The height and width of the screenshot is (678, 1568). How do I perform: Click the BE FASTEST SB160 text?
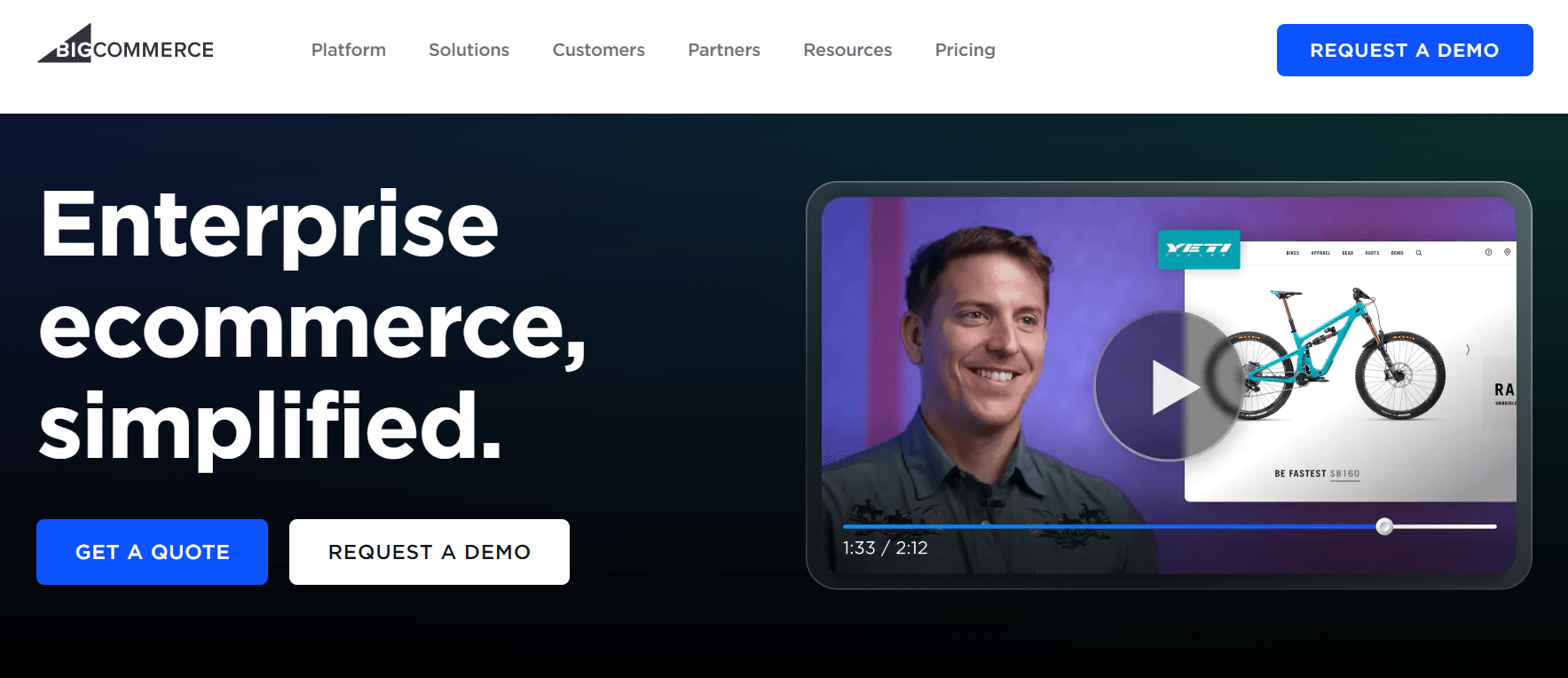coord(1317,474)
